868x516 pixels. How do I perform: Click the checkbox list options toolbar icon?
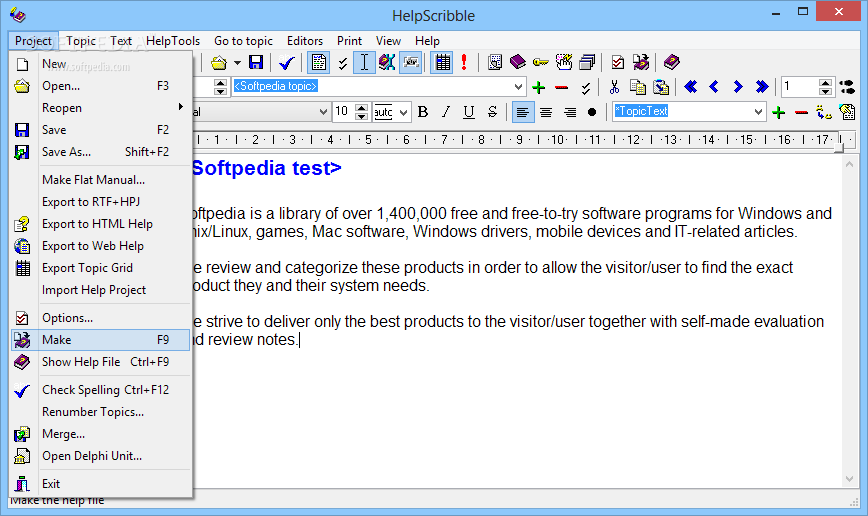coord(618,63)
